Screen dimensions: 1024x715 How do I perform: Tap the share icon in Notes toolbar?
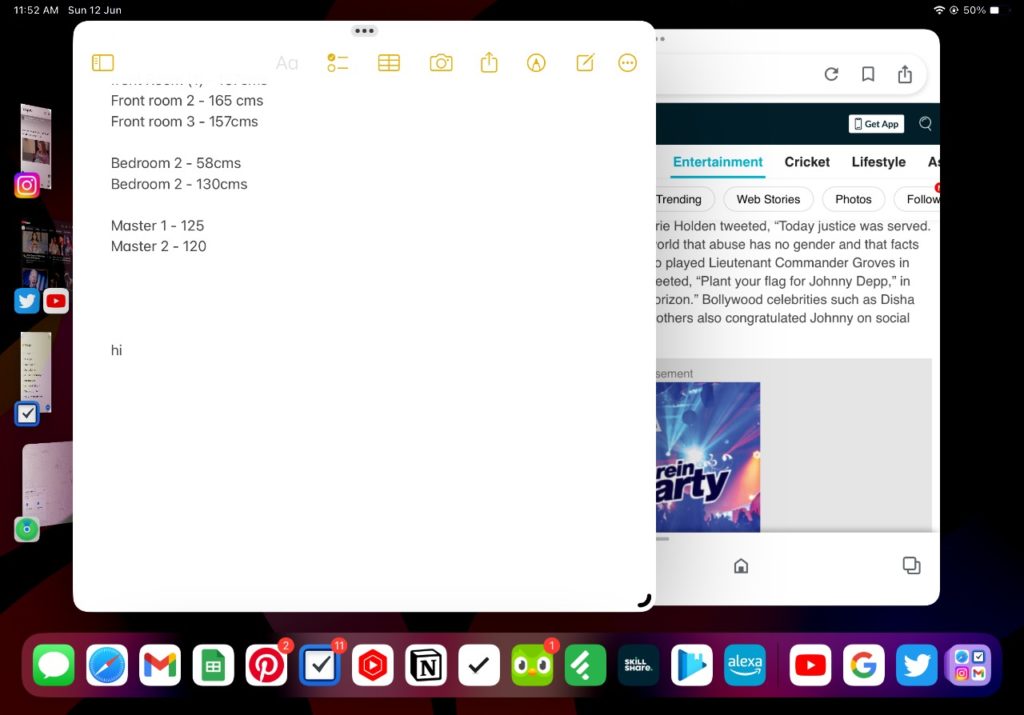coord(489,63)
